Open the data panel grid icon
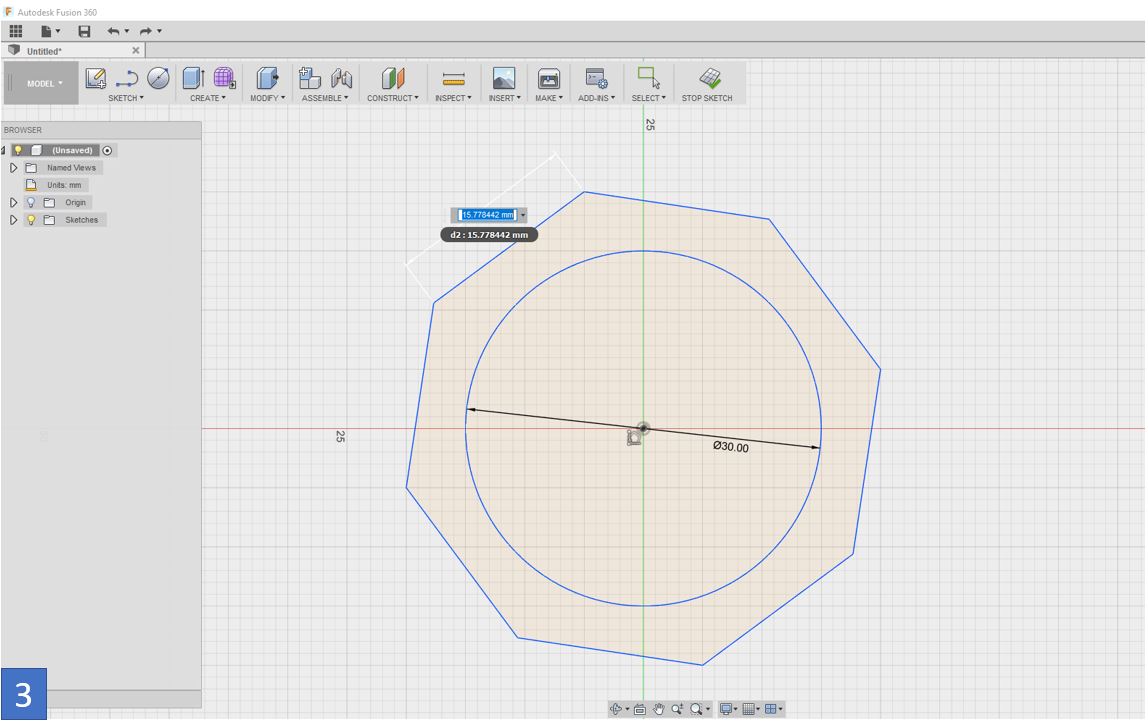 click(15, 31)
